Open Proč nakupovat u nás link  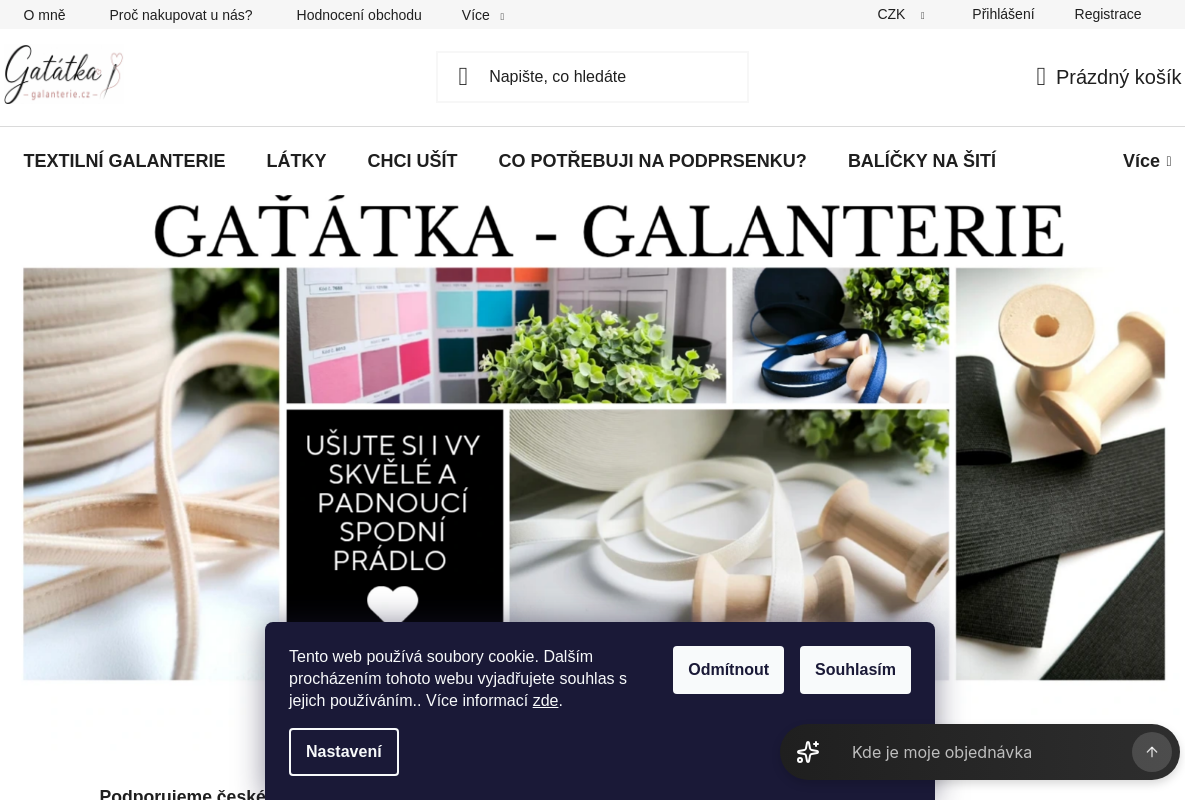181,15
